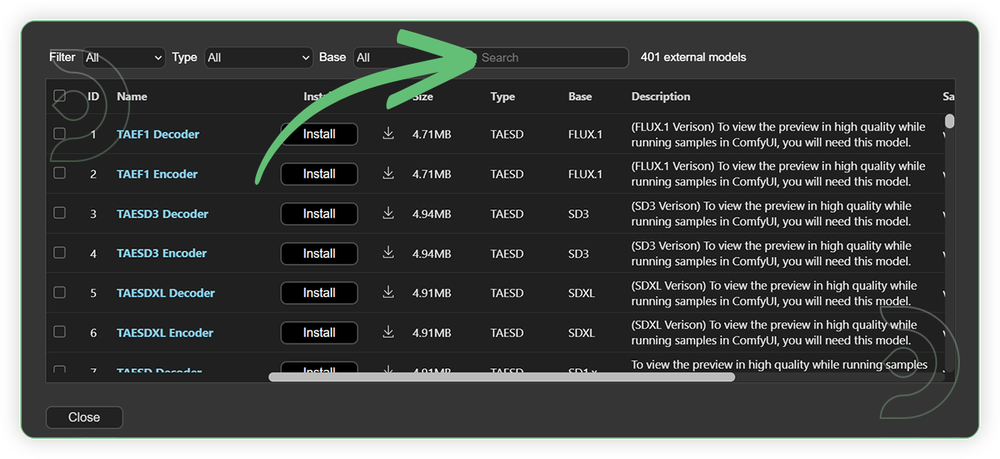The width and height of the screenshot is (1000, 459).
Task: Install the TAESDXL Encoder model
Action: (320, 332)
